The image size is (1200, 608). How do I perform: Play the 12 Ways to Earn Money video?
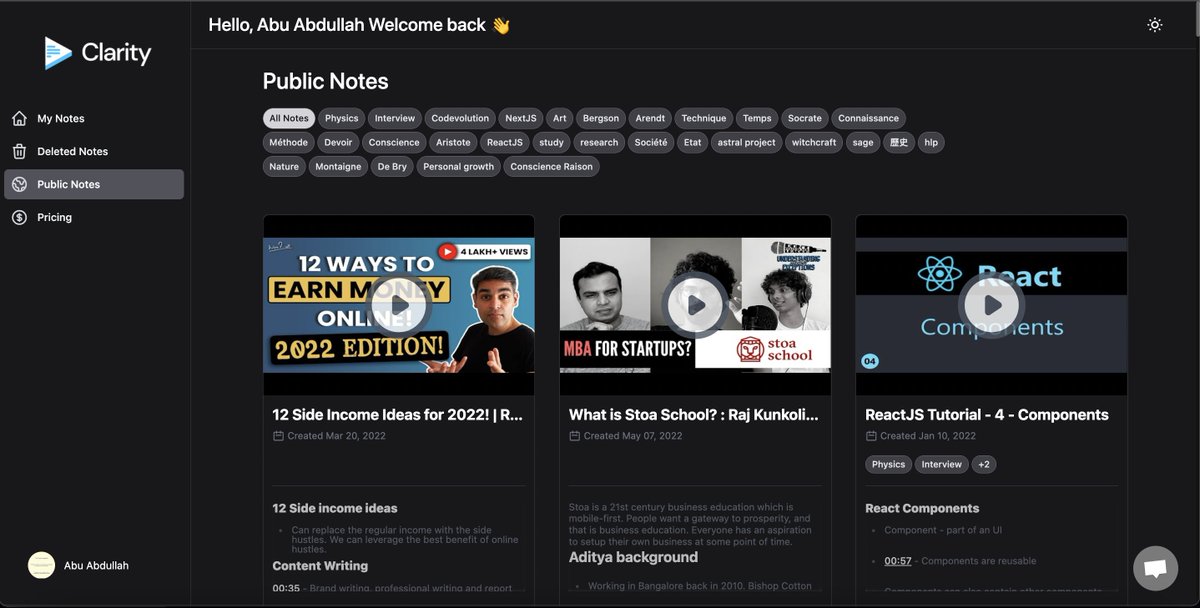pyautogui.click(x=399, y=305)
